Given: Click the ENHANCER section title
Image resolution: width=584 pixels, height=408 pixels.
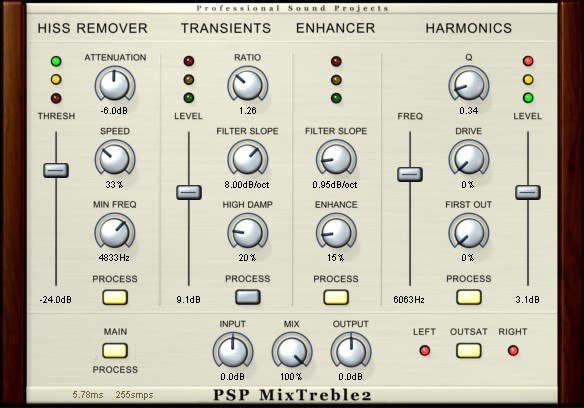Looking at the screenshot, I should pyautogui.click(x=336, y=28).
